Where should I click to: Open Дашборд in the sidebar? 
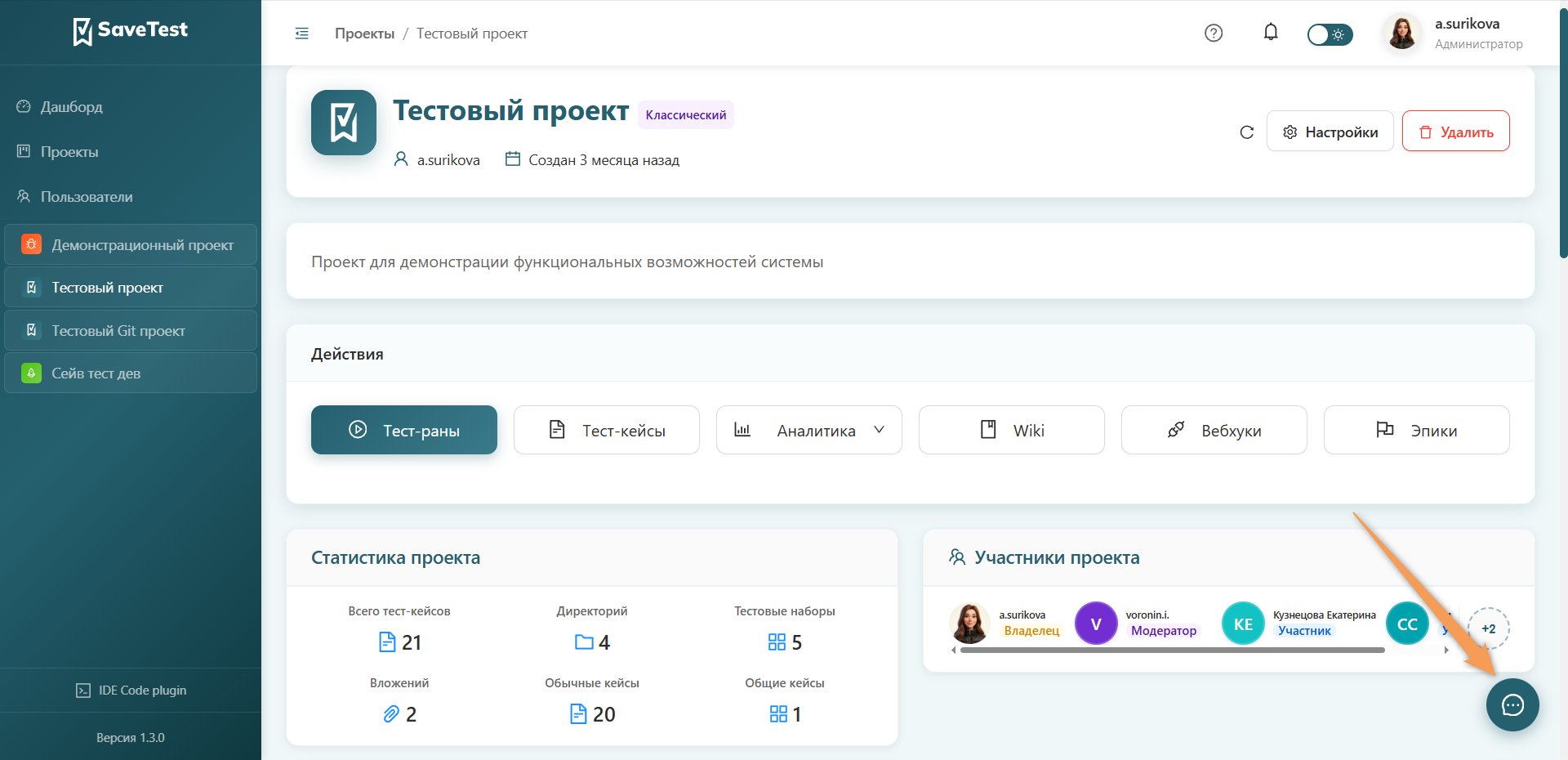coord(72,107)
